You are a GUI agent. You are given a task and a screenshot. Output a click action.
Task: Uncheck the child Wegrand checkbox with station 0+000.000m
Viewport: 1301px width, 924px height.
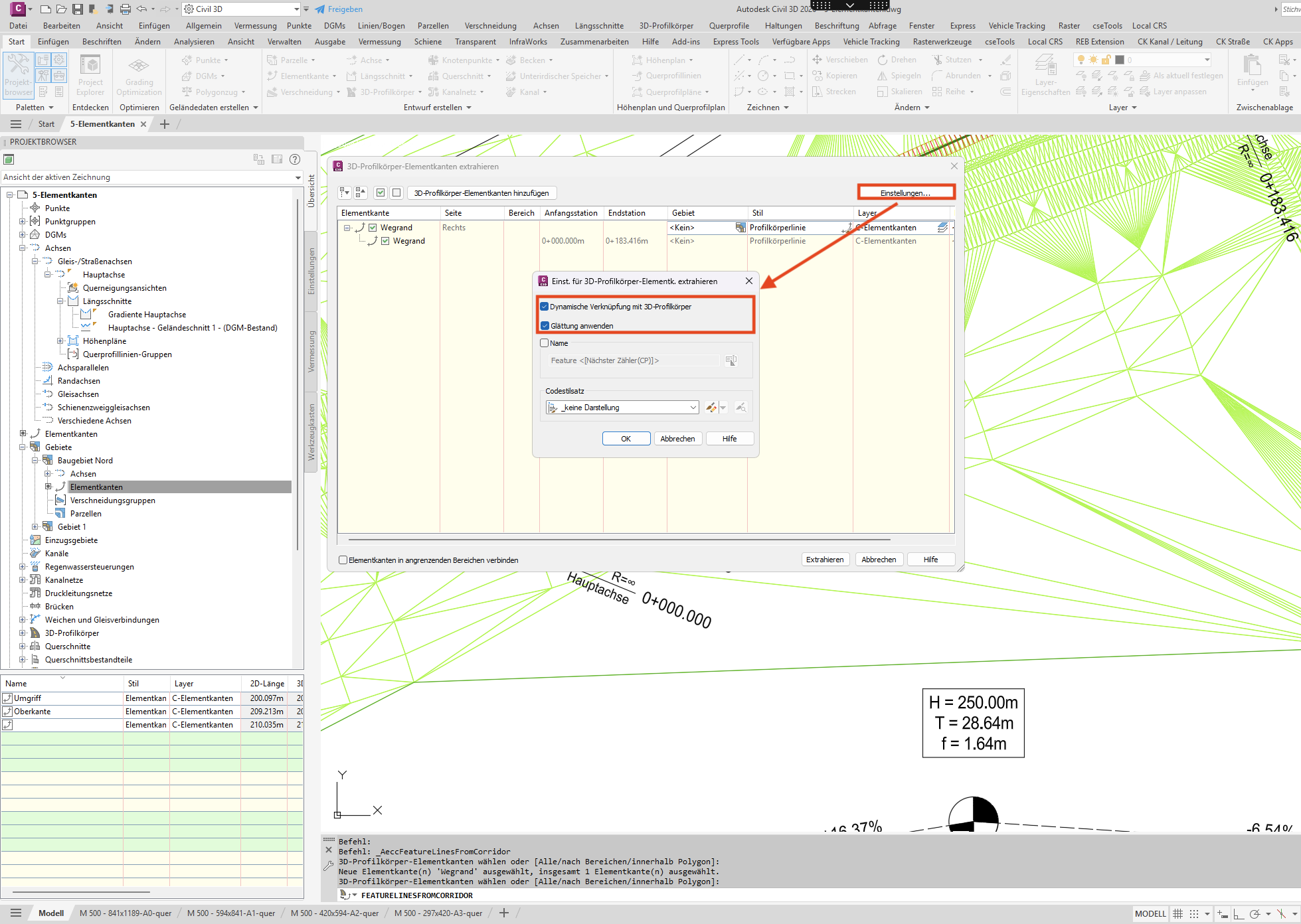click(385, 241)
